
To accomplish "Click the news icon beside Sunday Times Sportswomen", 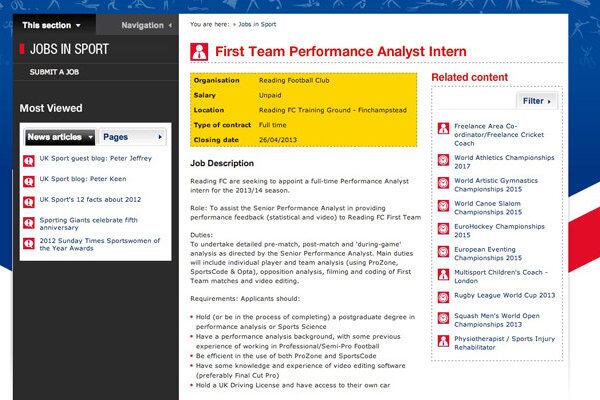I will 29,243.
